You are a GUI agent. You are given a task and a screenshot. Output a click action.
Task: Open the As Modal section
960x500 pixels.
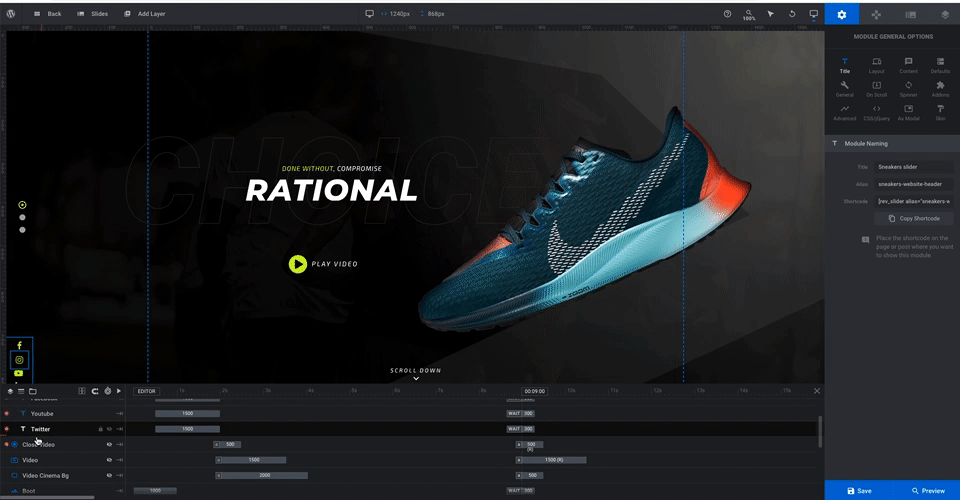point(909,113)
